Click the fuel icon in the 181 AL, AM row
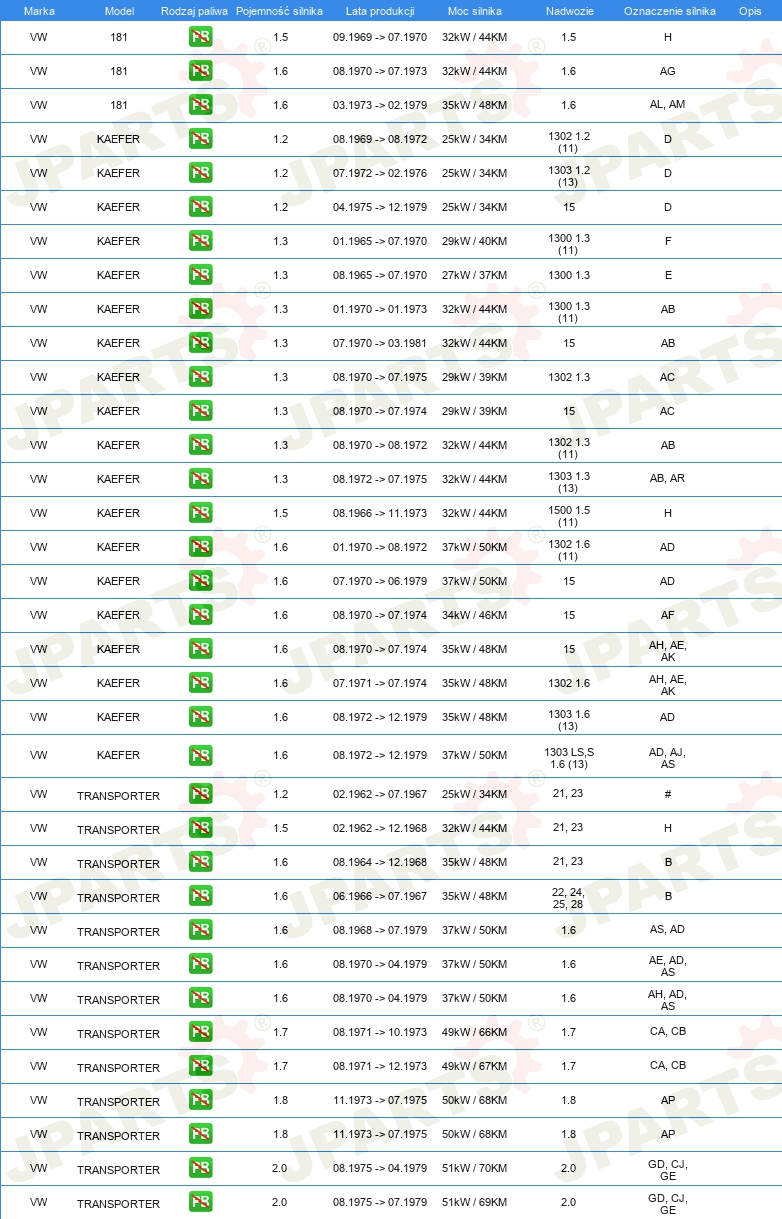Viewport: 782px width, 1219px height. coord(200,106)
